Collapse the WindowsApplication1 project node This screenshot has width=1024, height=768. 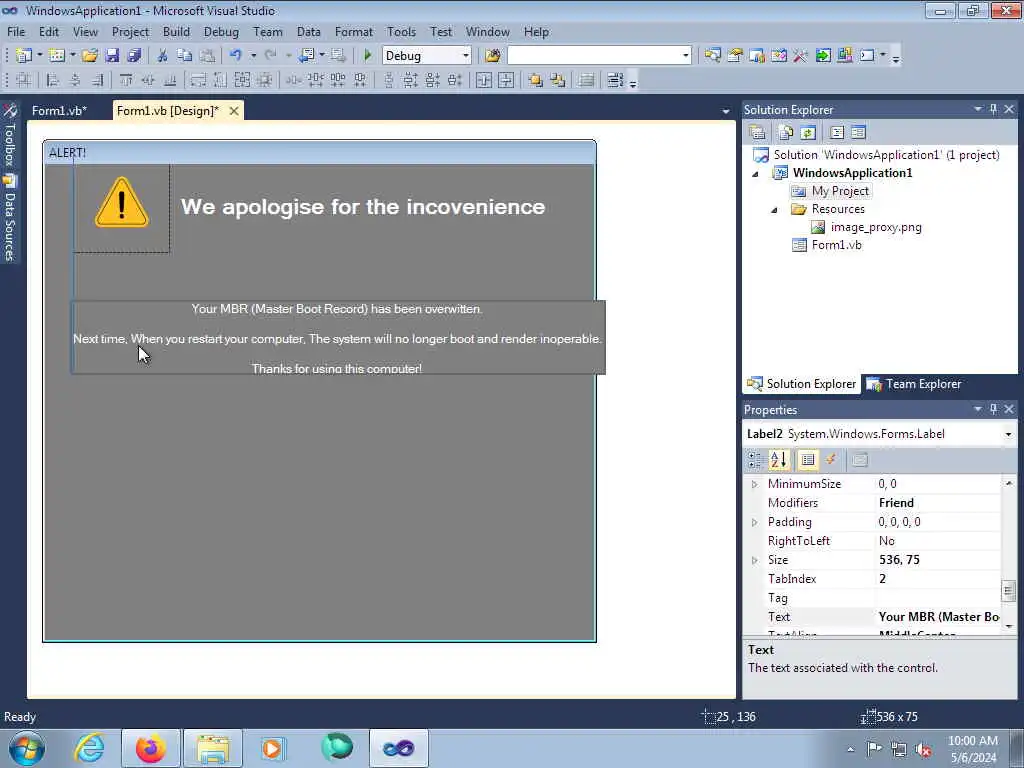point(756,174)
